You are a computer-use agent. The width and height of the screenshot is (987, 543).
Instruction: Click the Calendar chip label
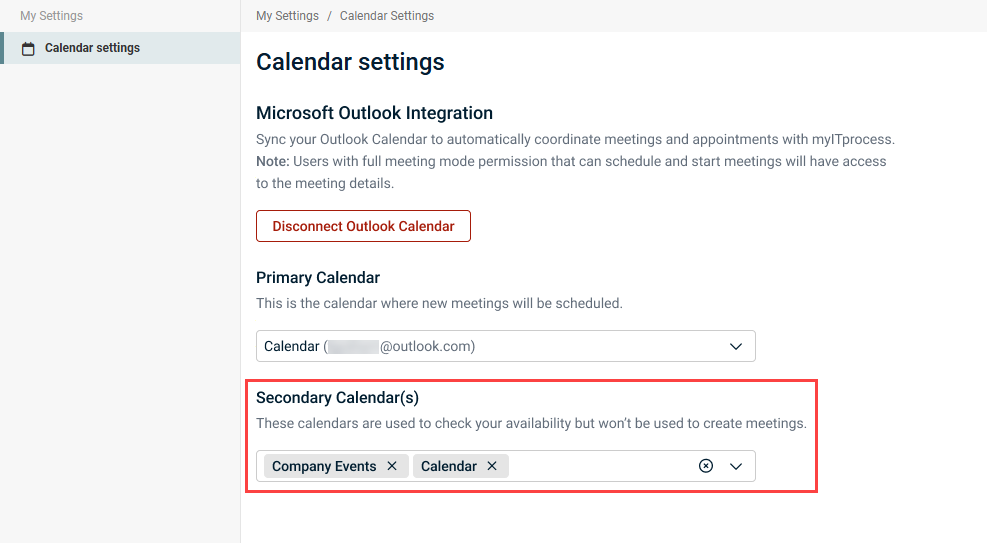(448, 466)
